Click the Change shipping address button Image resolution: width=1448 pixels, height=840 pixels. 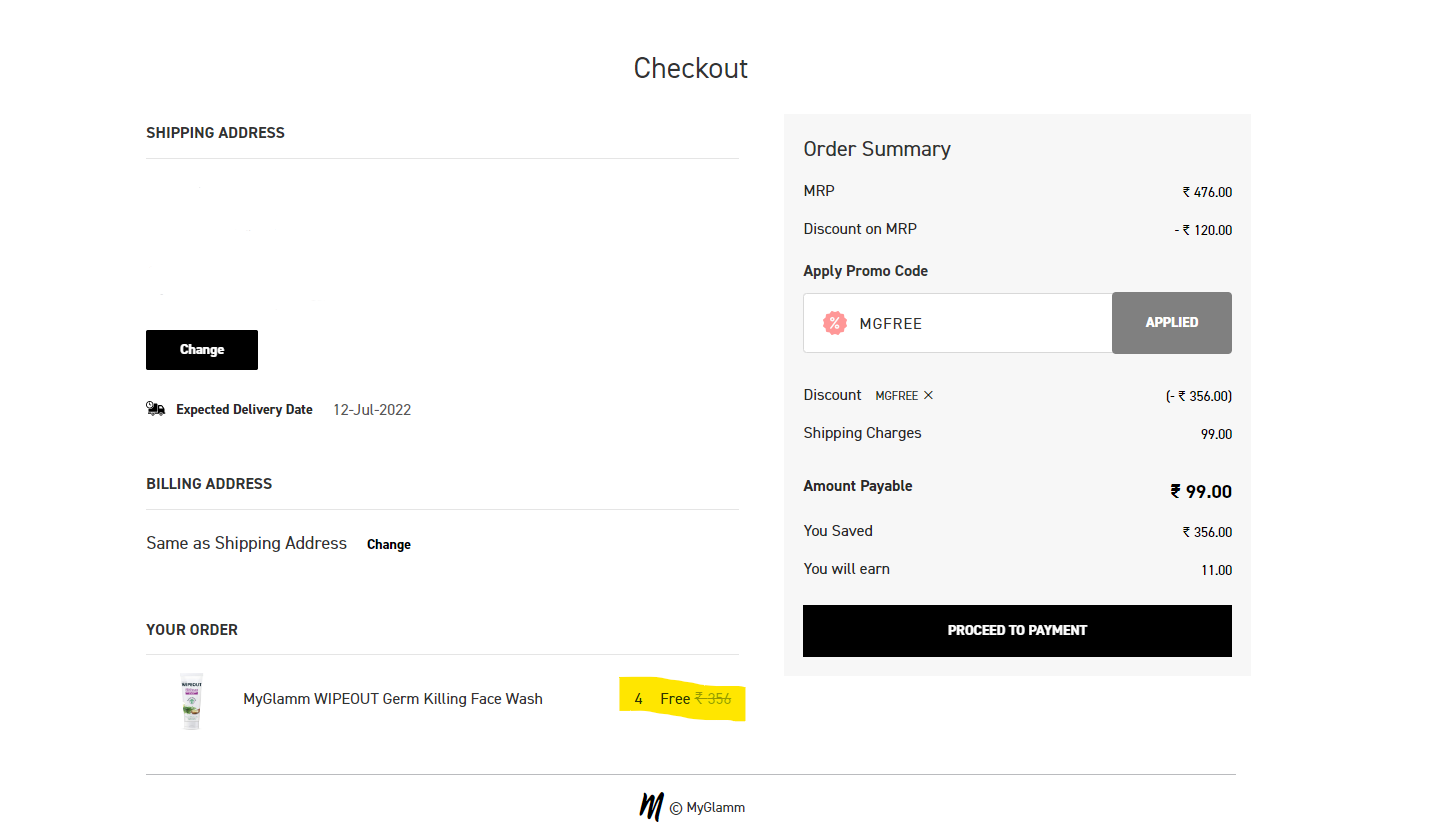(x=202, y=350)
